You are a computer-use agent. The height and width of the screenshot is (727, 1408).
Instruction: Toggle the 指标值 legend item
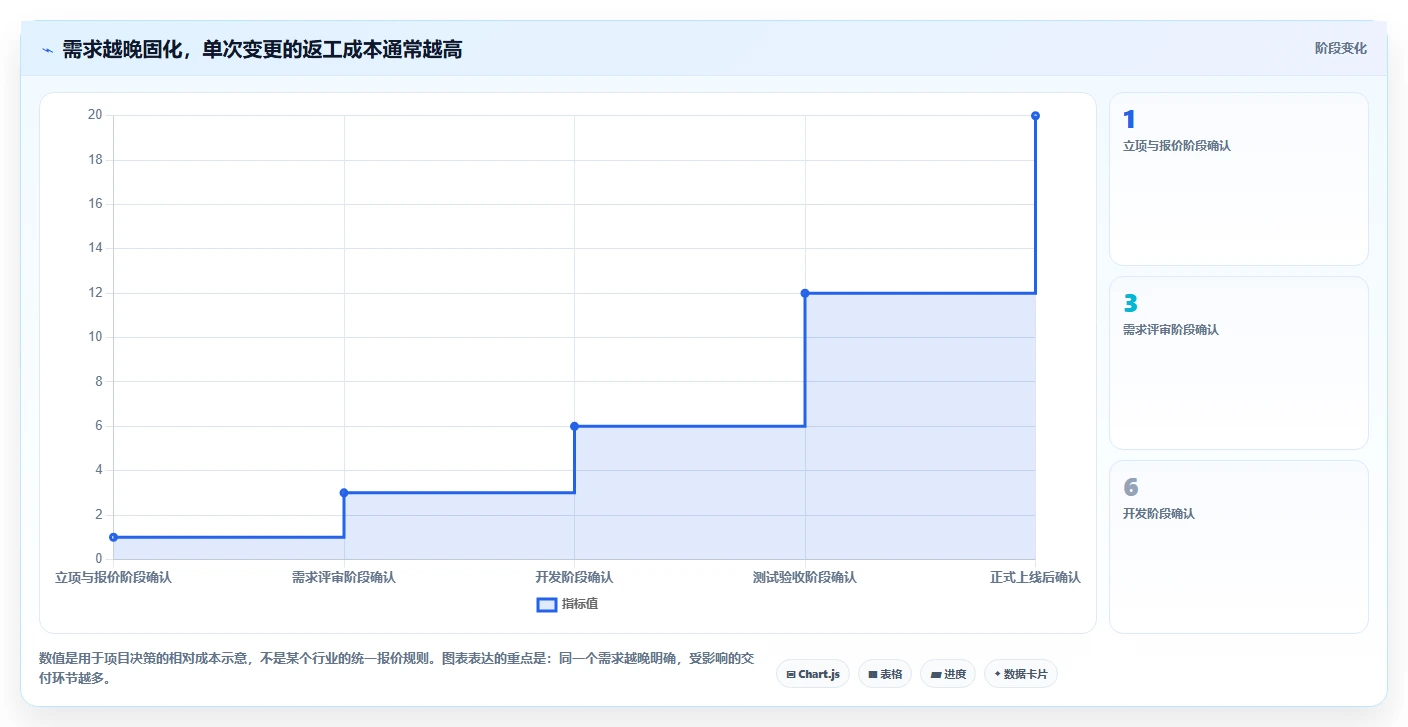(568, 604)
